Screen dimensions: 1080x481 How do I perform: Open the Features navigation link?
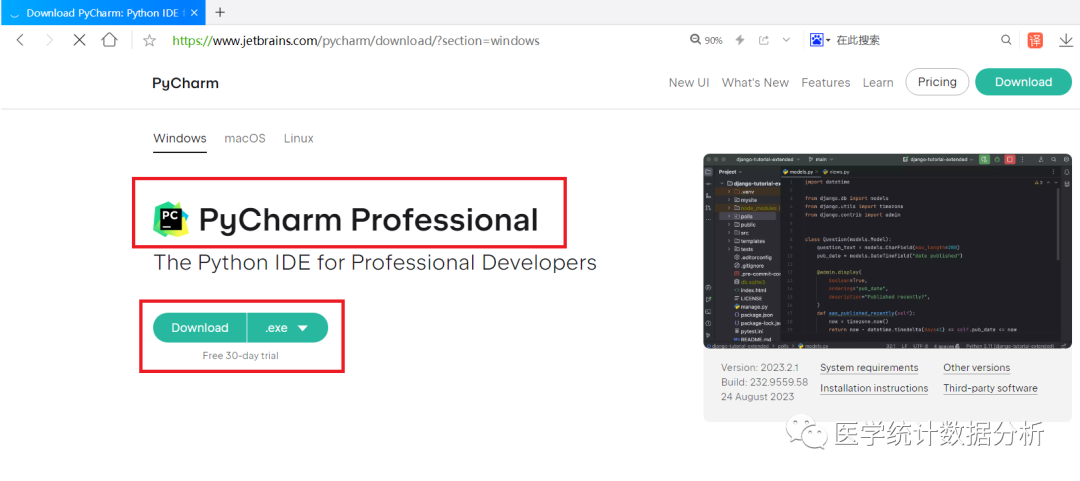[826, 83]
